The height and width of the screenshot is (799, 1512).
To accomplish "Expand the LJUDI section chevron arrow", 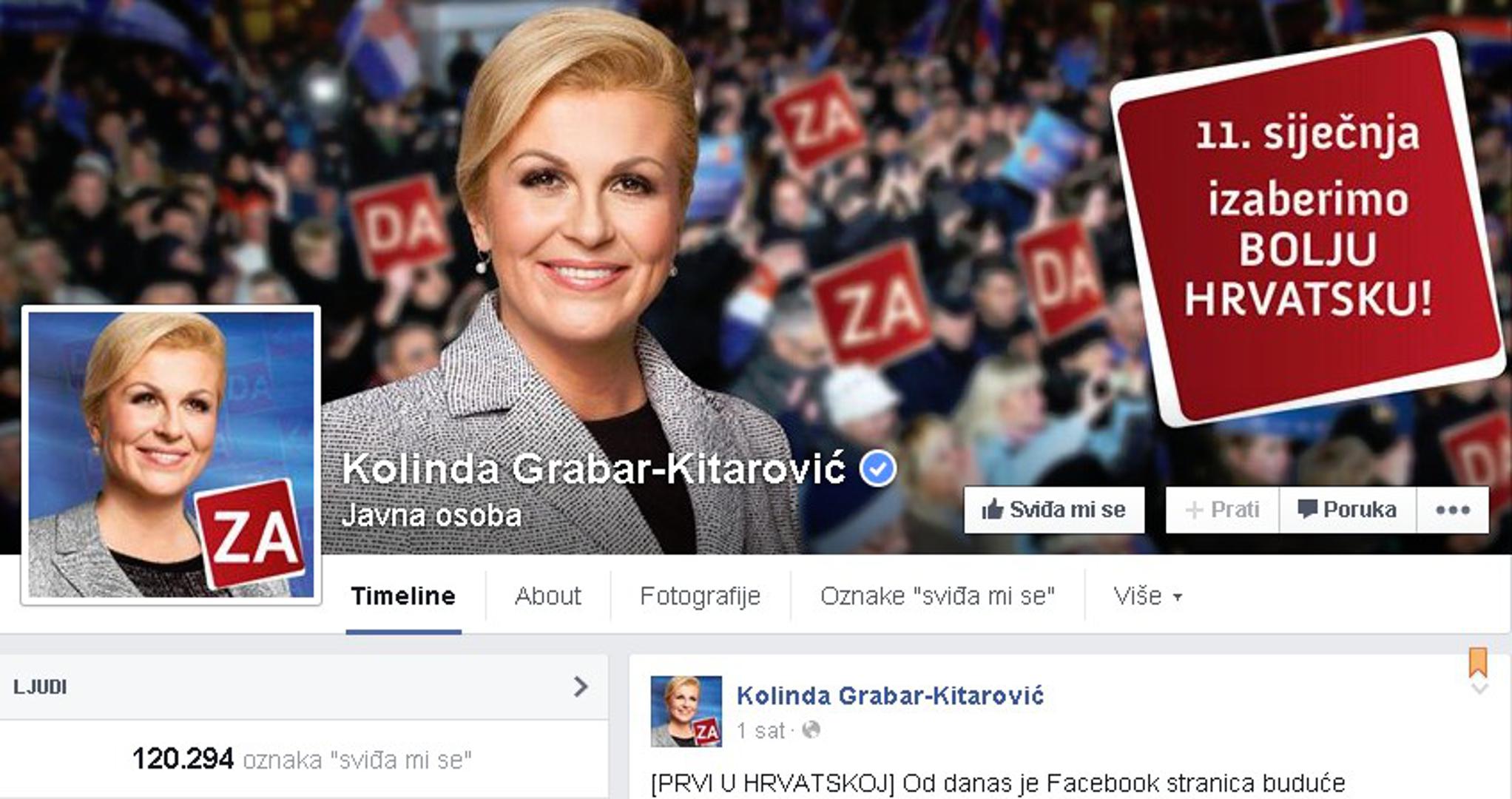I will (581, 687).
